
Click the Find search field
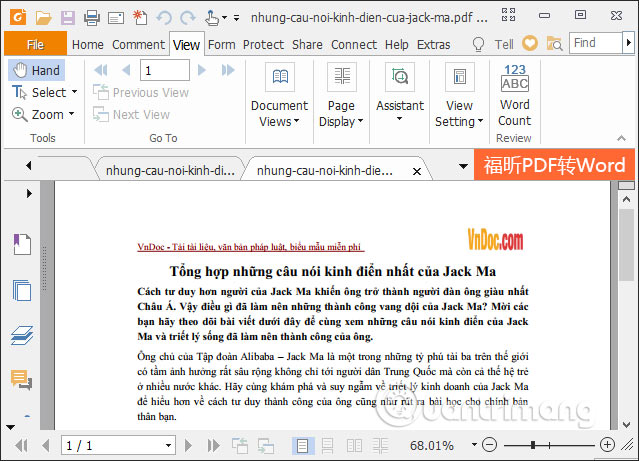pos(595,43)
